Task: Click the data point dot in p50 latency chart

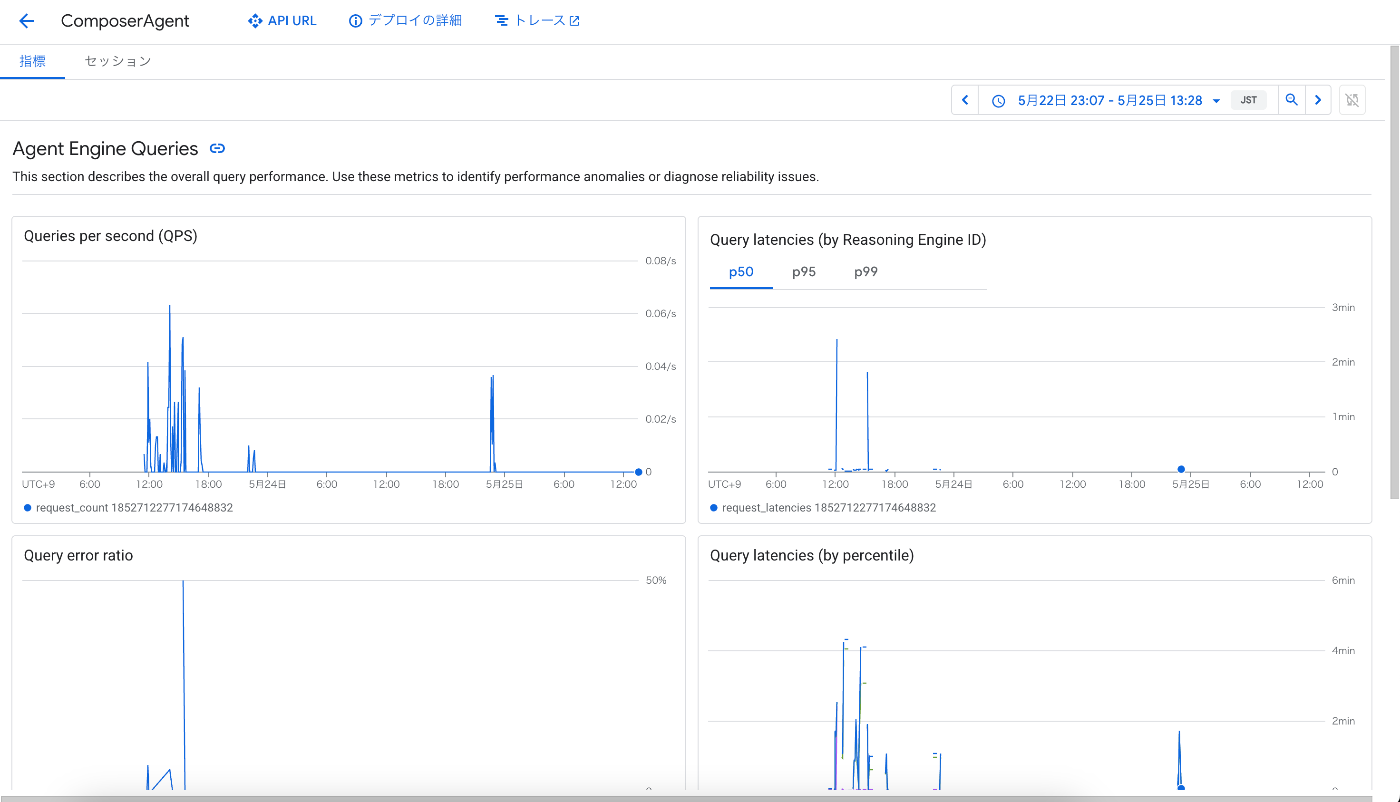Action: [1181, 469]
